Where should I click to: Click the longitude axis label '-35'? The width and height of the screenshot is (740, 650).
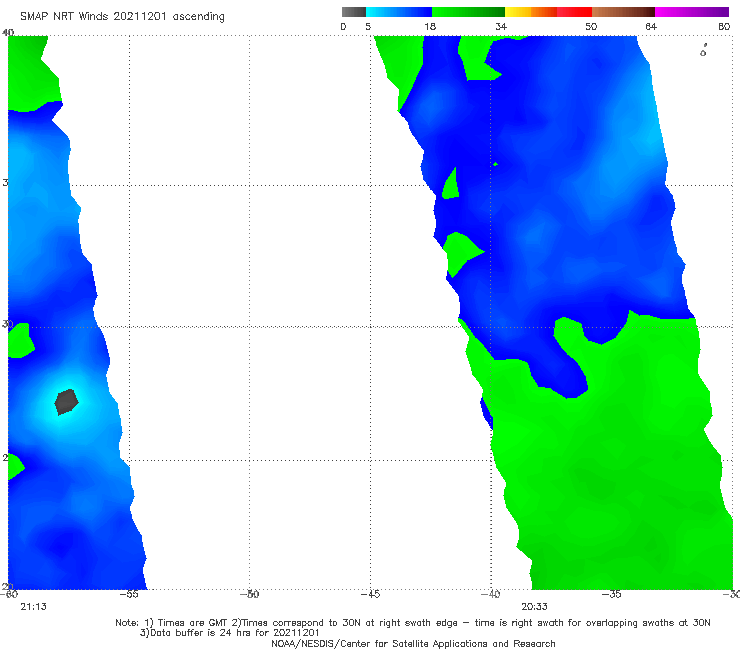(x=611, y=594)
